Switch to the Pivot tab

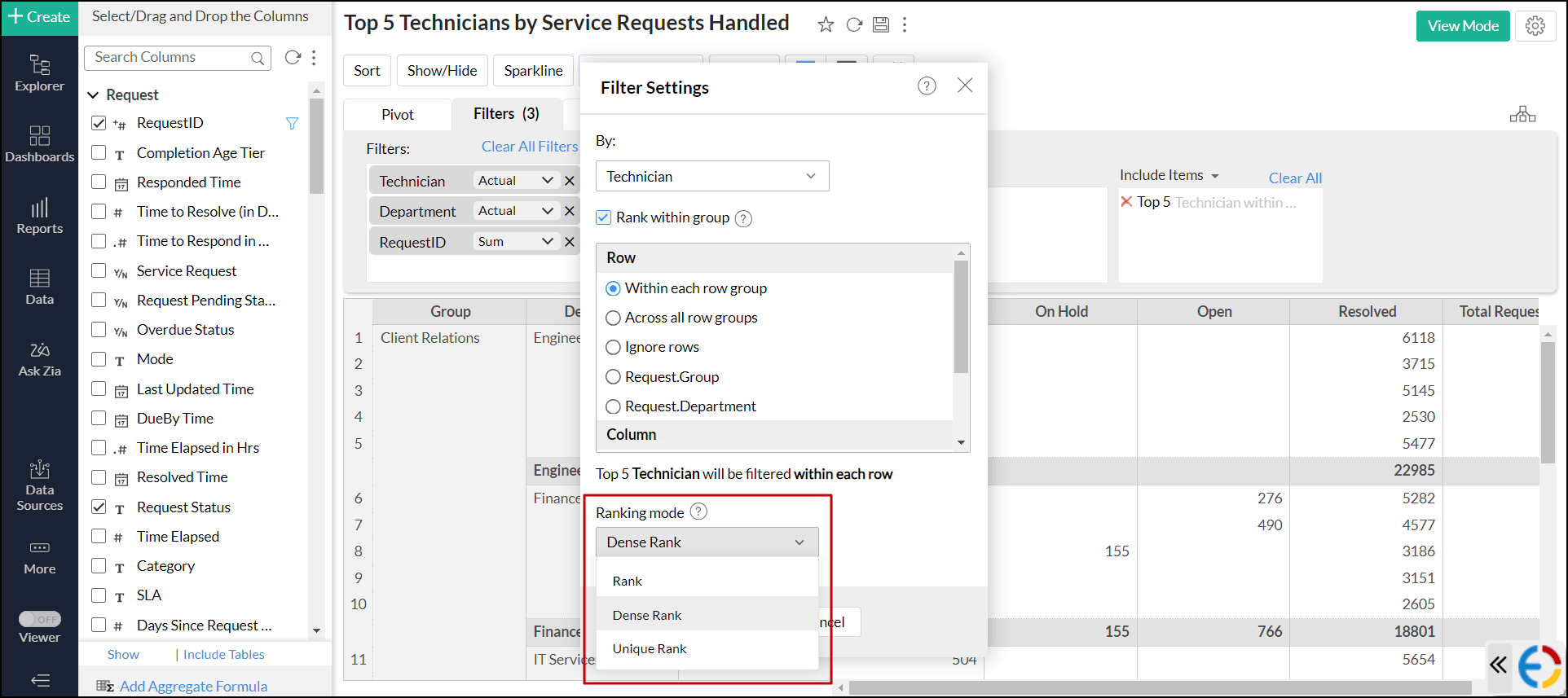pos(398,115)
